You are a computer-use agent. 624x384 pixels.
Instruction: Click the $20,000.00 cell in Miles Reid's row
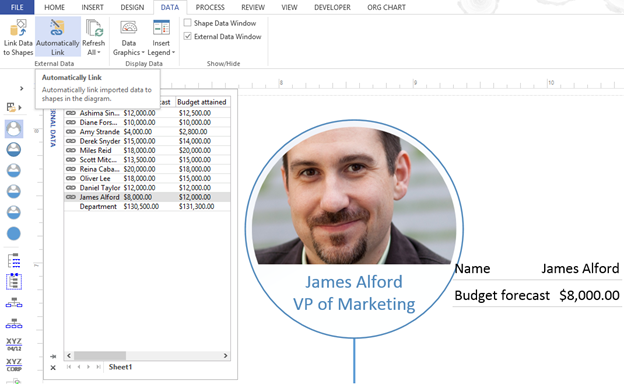(195, 150)
